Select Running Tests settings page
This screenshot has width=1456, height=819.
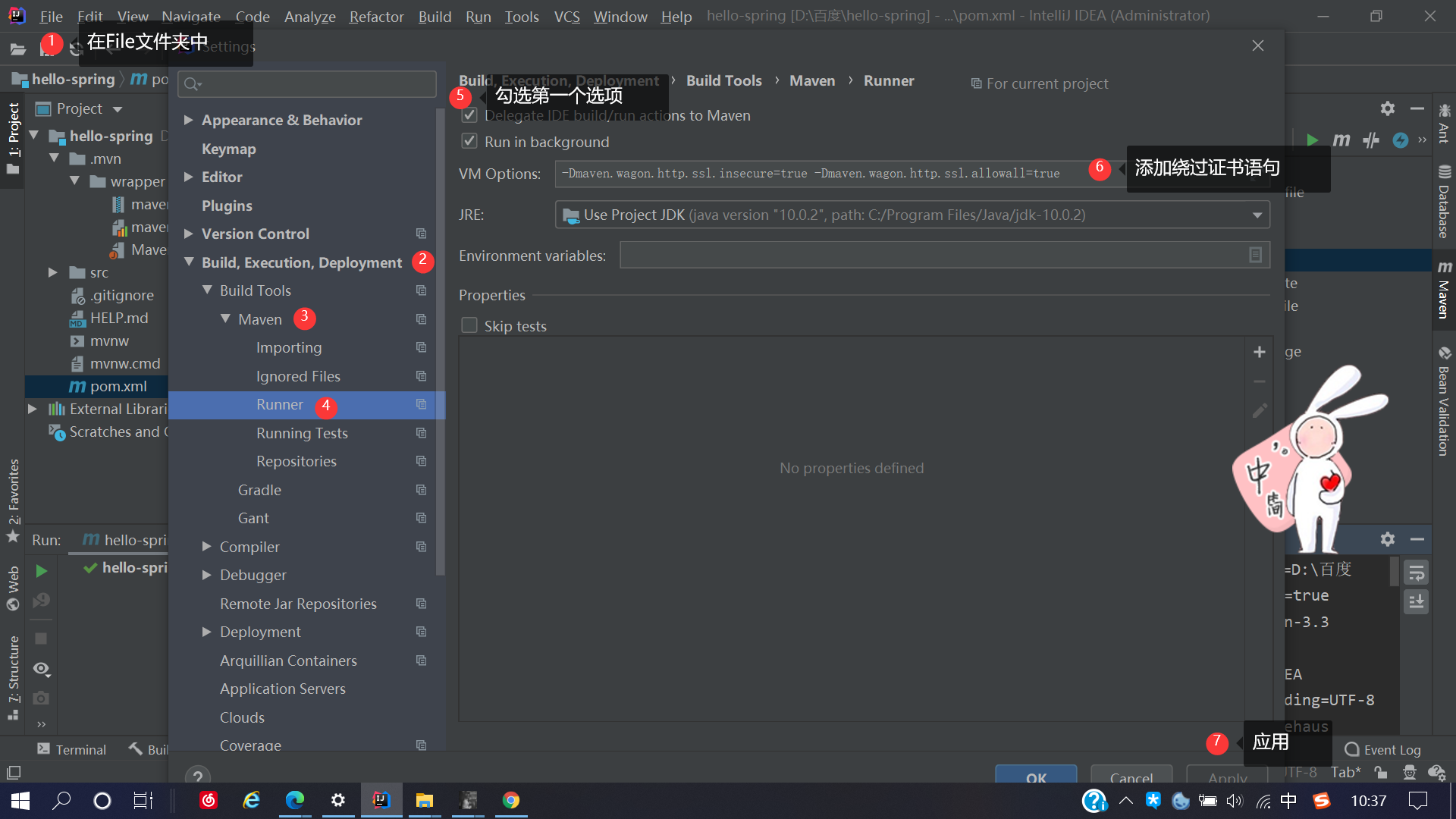click(x=302, y=433)
